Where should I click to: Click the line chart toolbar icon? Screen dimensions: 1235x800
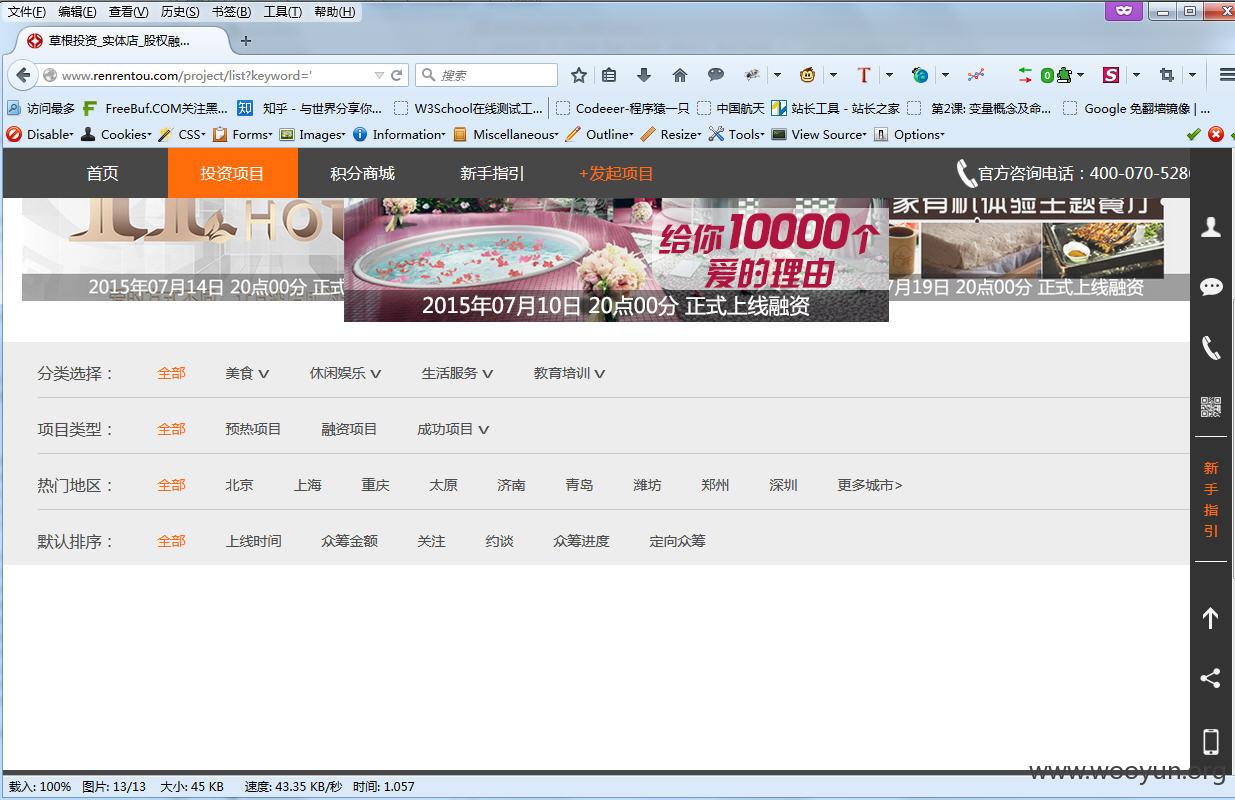pos(976,75)
